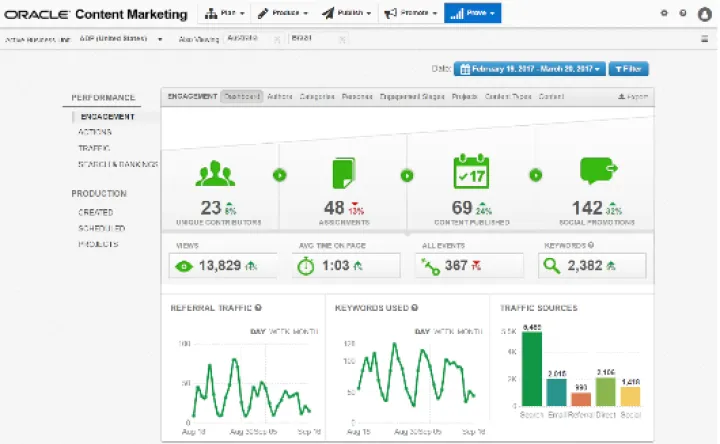720x444 pixels.
Task: Open settings via the gear icon
Action: click(x=665, y=14)
